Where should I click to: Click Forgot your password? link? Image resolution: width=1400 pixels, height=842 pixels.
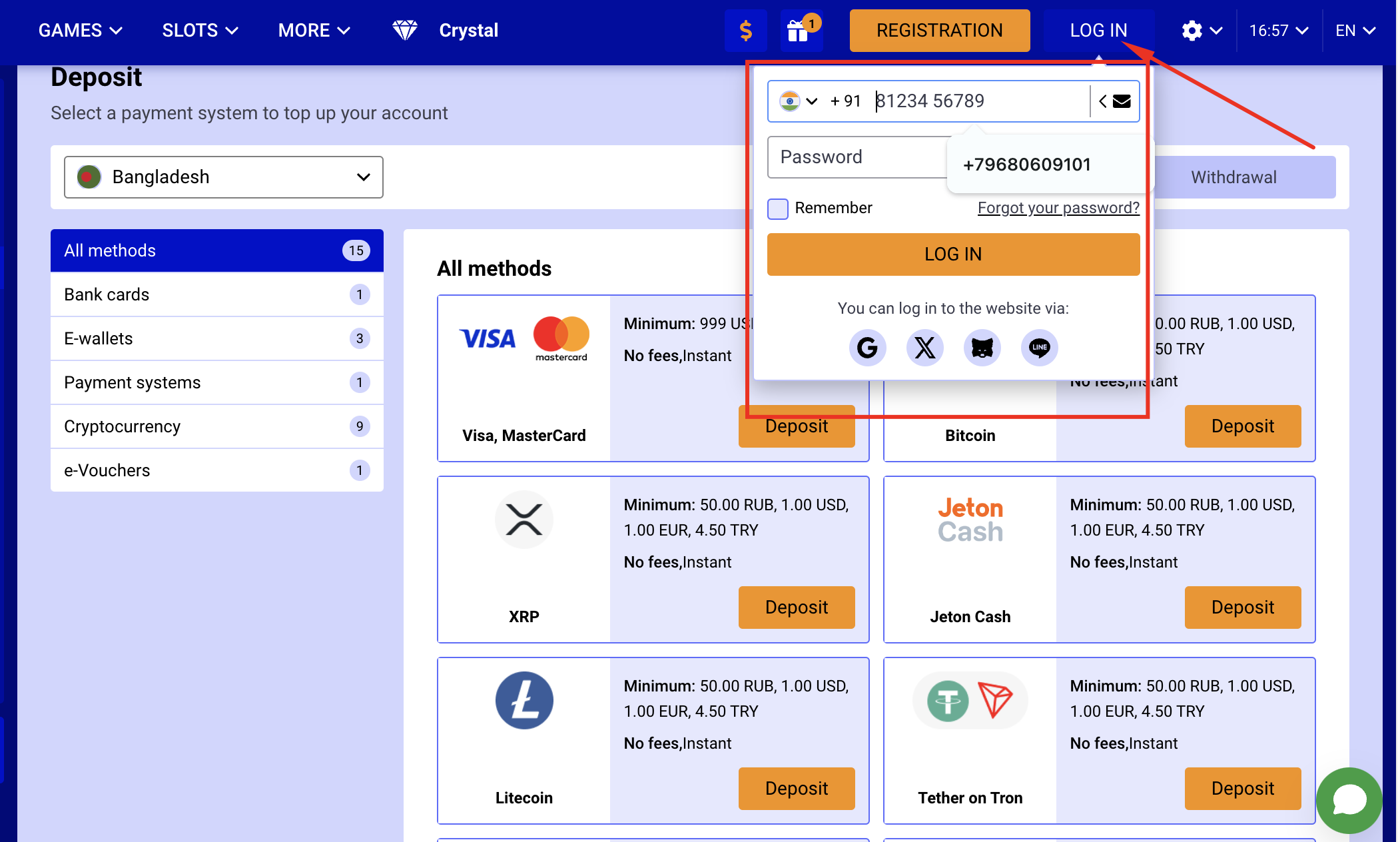click(x=1057, y=208)
